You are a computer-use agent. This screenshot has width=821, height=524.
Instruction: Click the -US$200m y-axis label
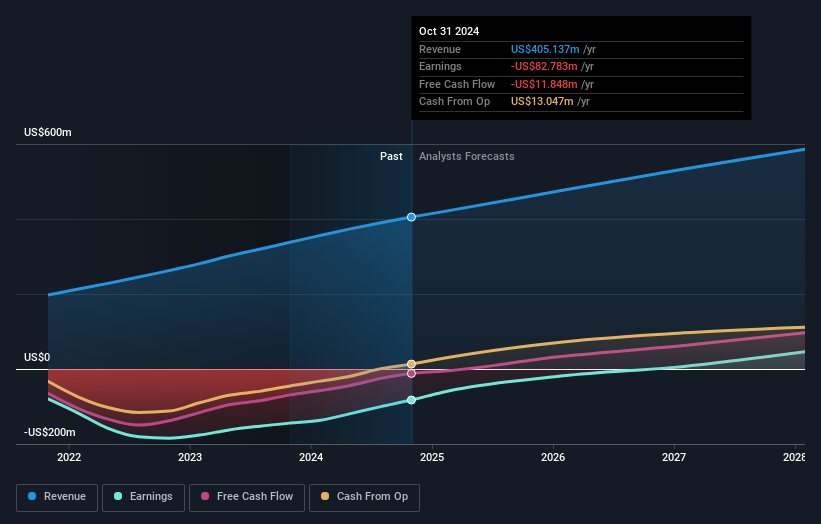(x=50, y=432)
